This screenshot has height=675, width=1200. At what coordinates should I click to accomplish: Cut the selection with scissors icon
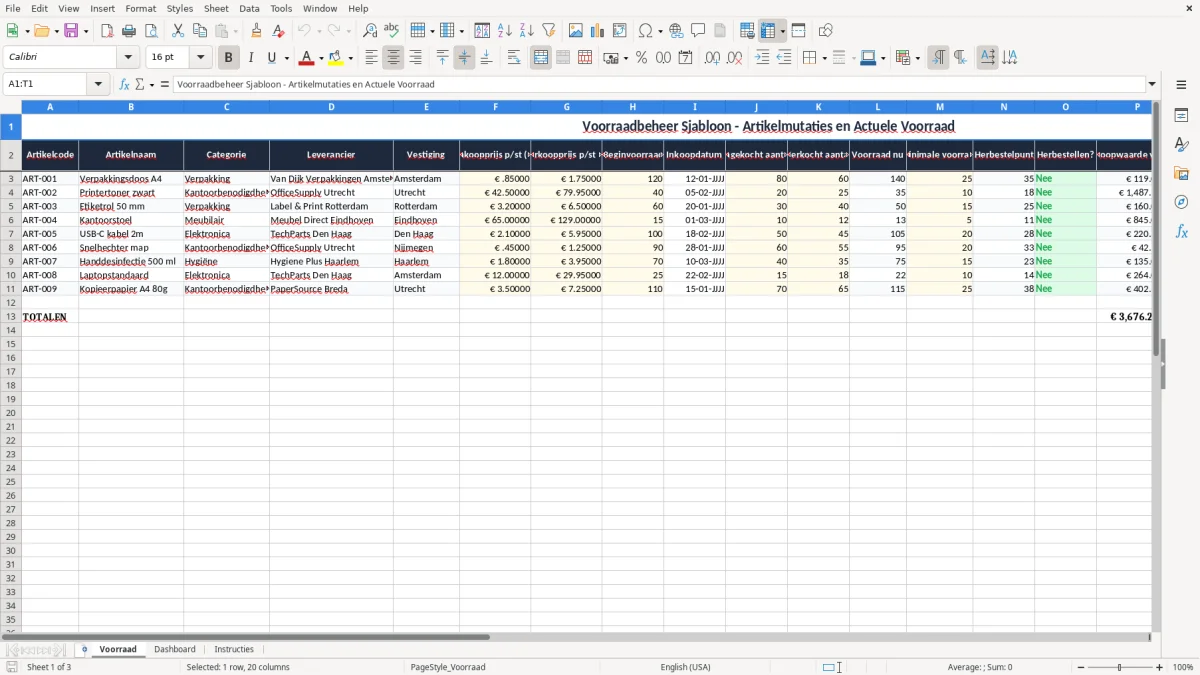(x=178, y=31)
